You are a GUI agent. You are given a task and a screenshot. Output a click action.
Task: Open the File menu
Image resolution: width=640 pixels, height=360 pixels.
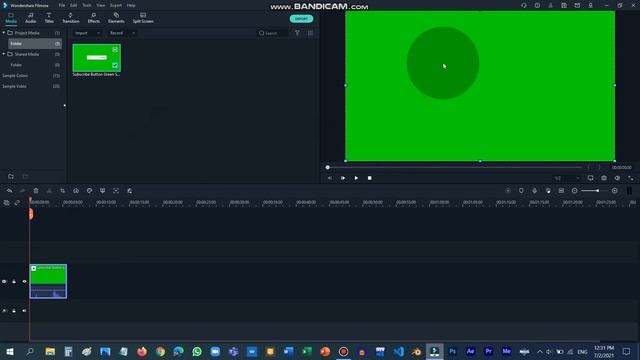click(x=62, y=5)
